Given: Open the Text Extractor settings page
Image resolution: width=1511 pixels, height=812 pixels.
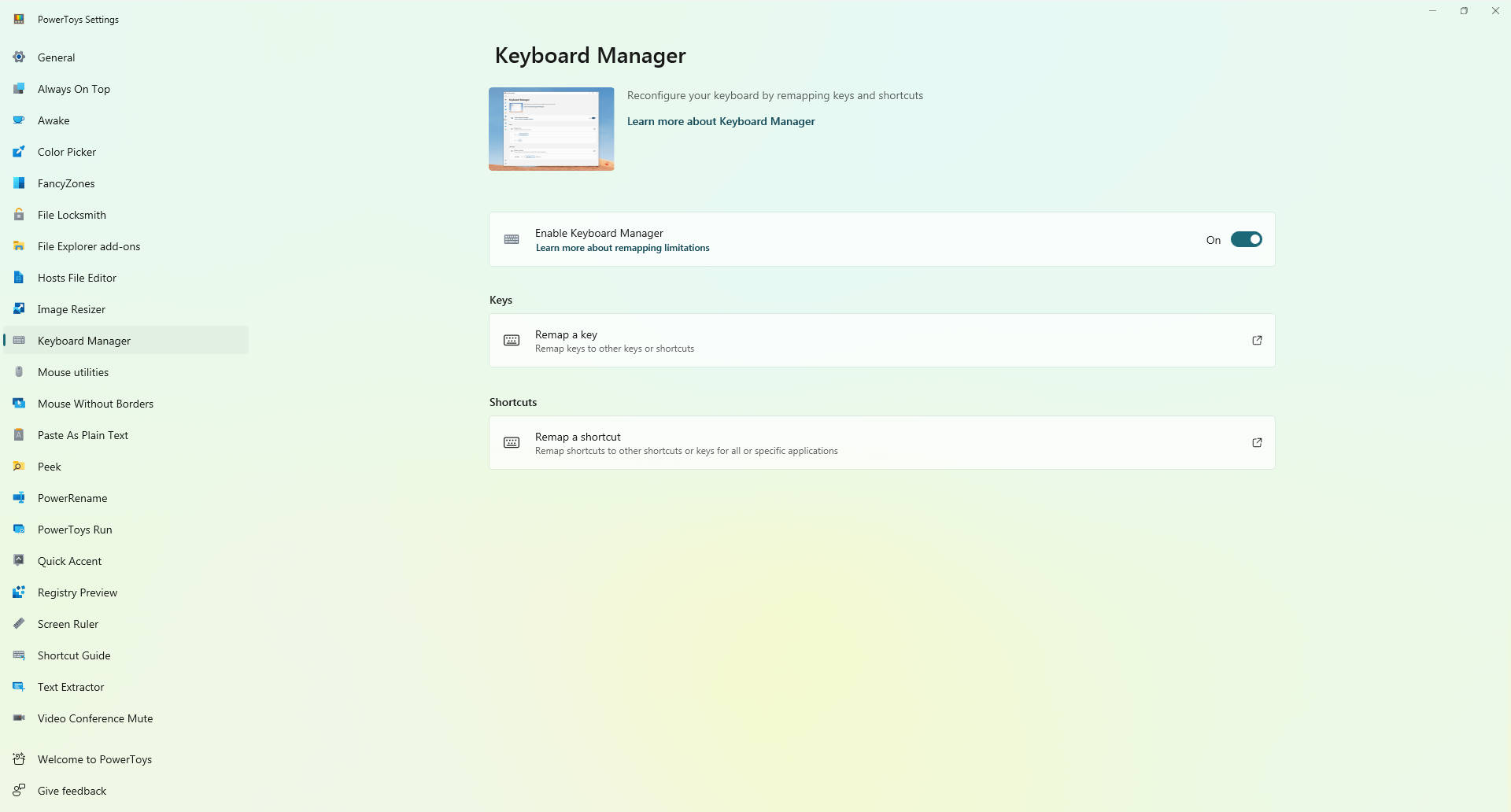Looking at the screenshot, I should coord(71,687).
